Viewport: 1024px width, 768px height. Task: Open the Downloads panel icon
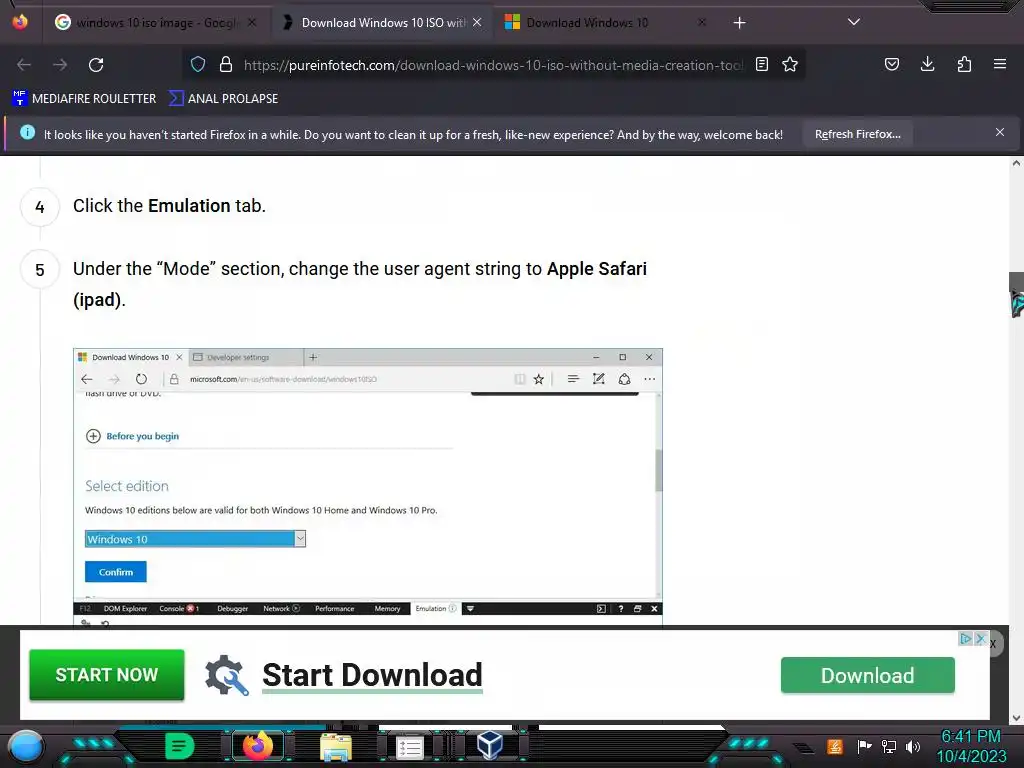927,64
